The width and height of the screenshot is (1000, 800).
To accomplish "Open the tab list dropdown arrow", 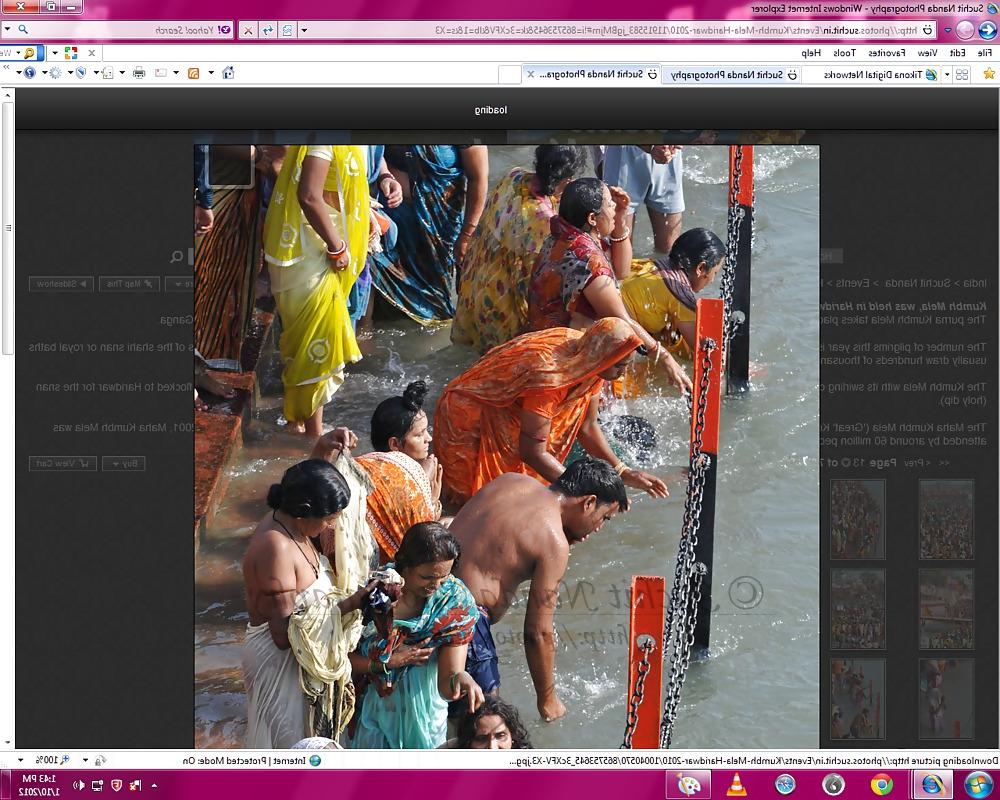I will click(947, 75).
